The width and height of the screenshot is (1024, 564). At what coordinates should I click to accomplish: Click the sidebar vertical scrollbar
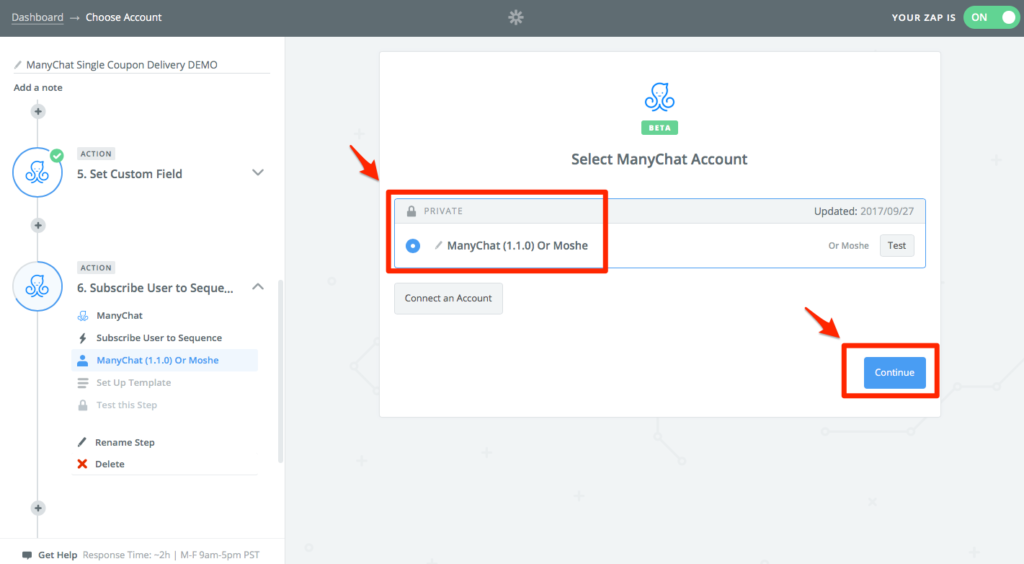281,371
